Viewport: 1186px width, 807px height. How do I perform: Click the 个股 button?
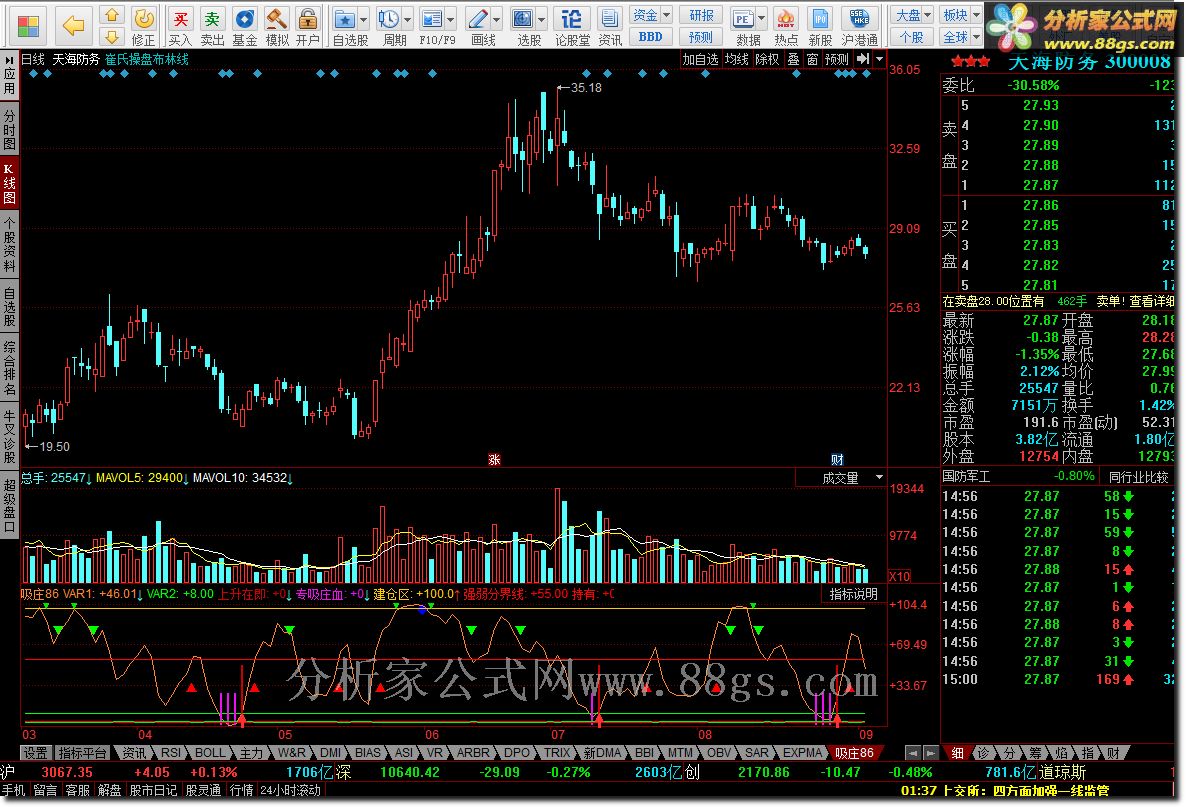coord(911,36)
